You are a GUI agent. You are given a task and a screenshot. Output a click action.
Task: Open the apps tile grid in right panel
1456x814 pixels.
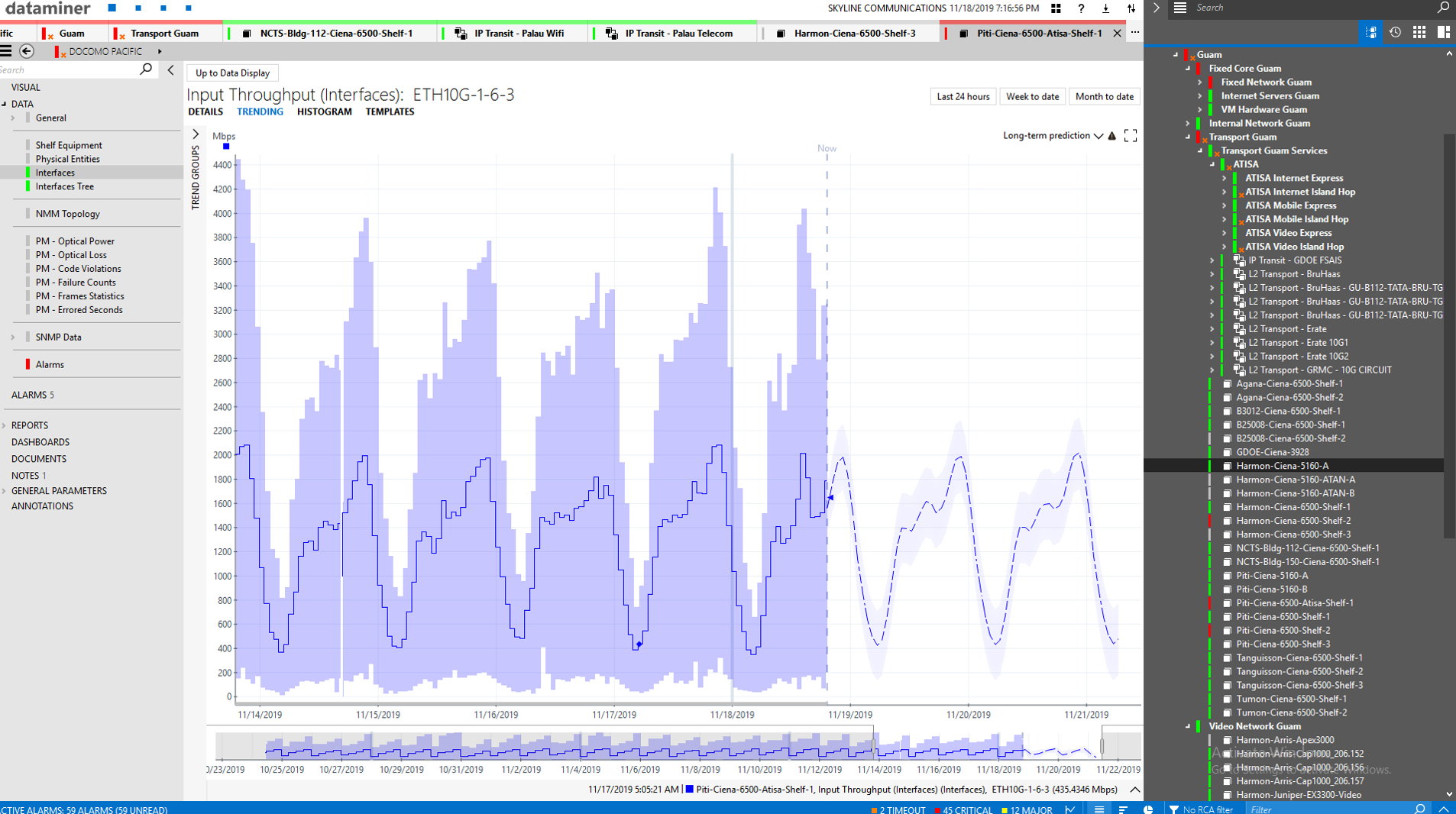pos(1419,32)
